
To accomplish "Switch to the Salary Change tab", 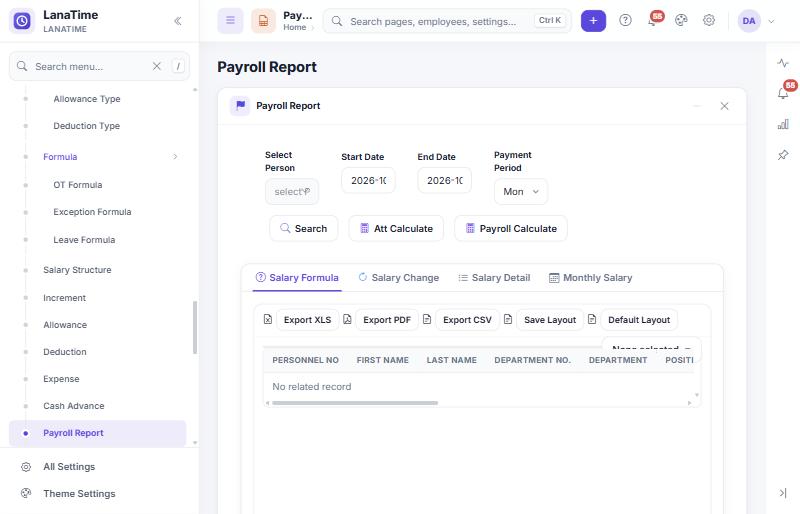I will coord(398,278).
